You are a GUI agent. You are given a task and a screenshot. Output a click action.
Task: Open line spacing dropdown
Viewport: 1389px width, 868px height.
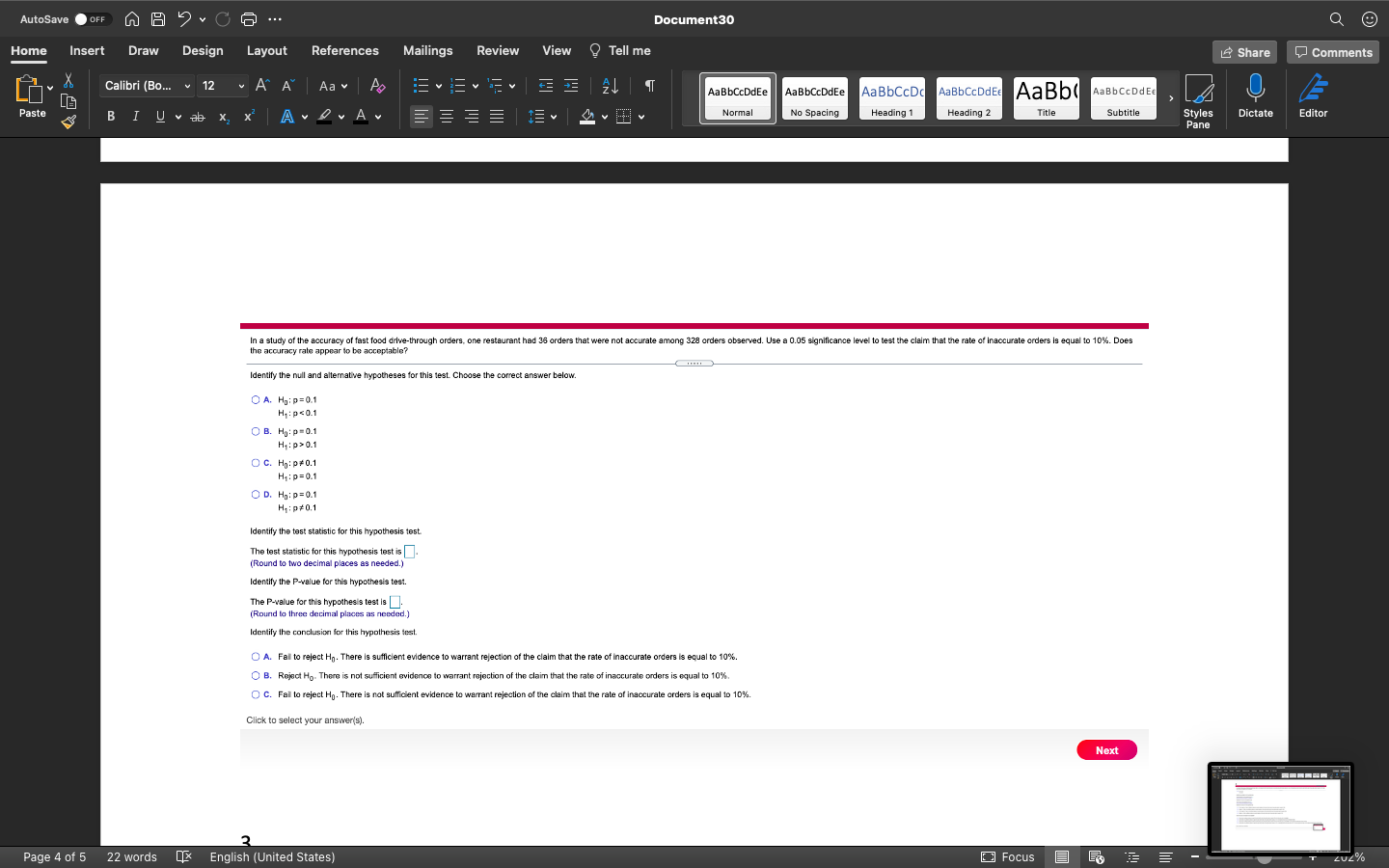click(542, 117)
